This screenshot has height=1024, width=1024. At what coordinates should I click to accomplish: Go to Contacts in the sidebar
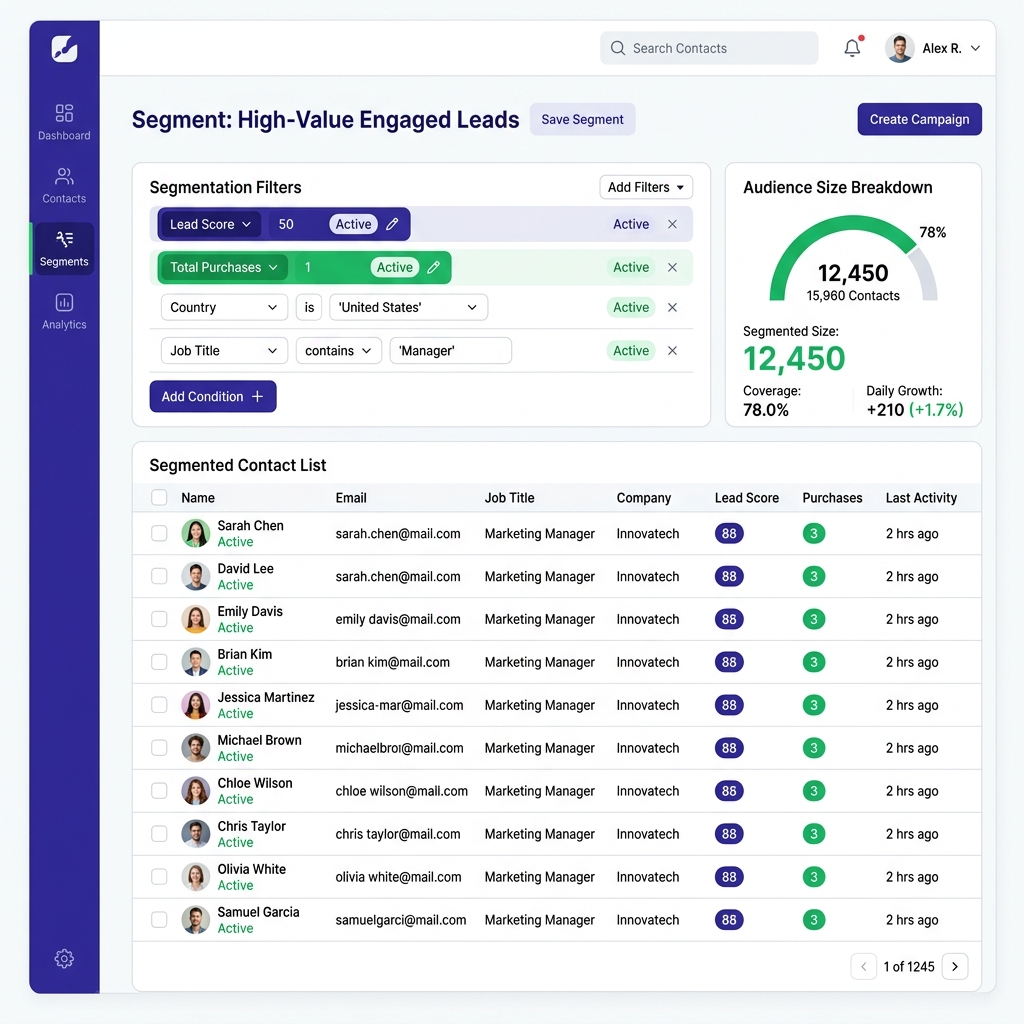pyautogui.click(x=64, y=185)
